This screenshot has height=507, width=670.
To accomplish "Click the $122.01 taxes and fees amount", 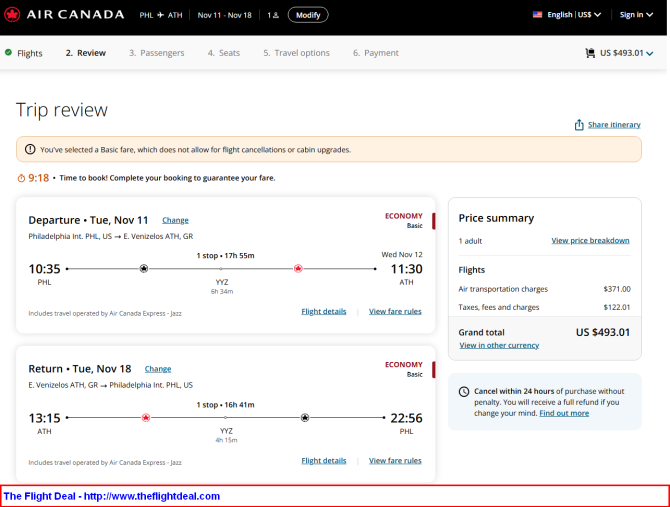I will (x=617, y=307).
